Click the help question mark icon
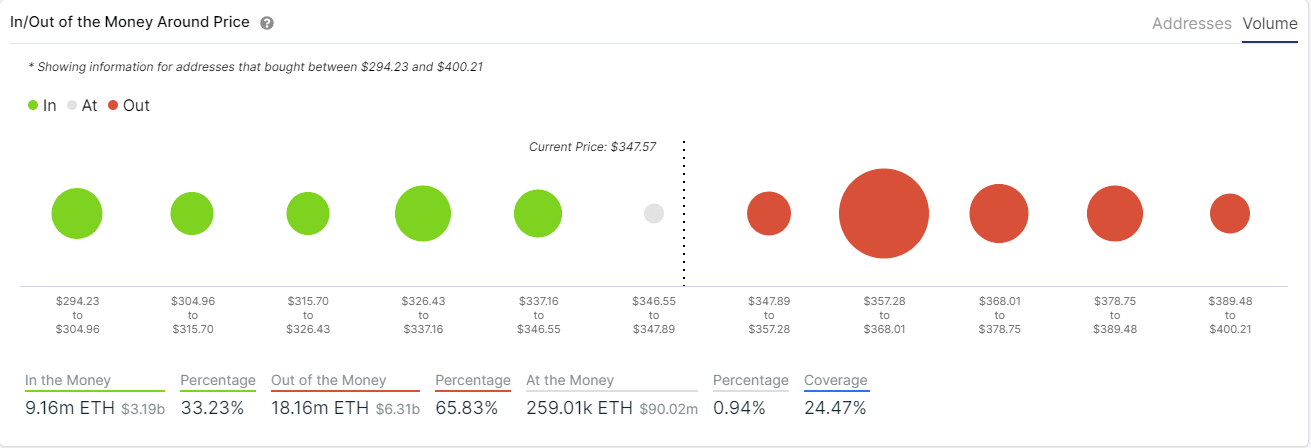1311x448 pixels. (267, 23)
